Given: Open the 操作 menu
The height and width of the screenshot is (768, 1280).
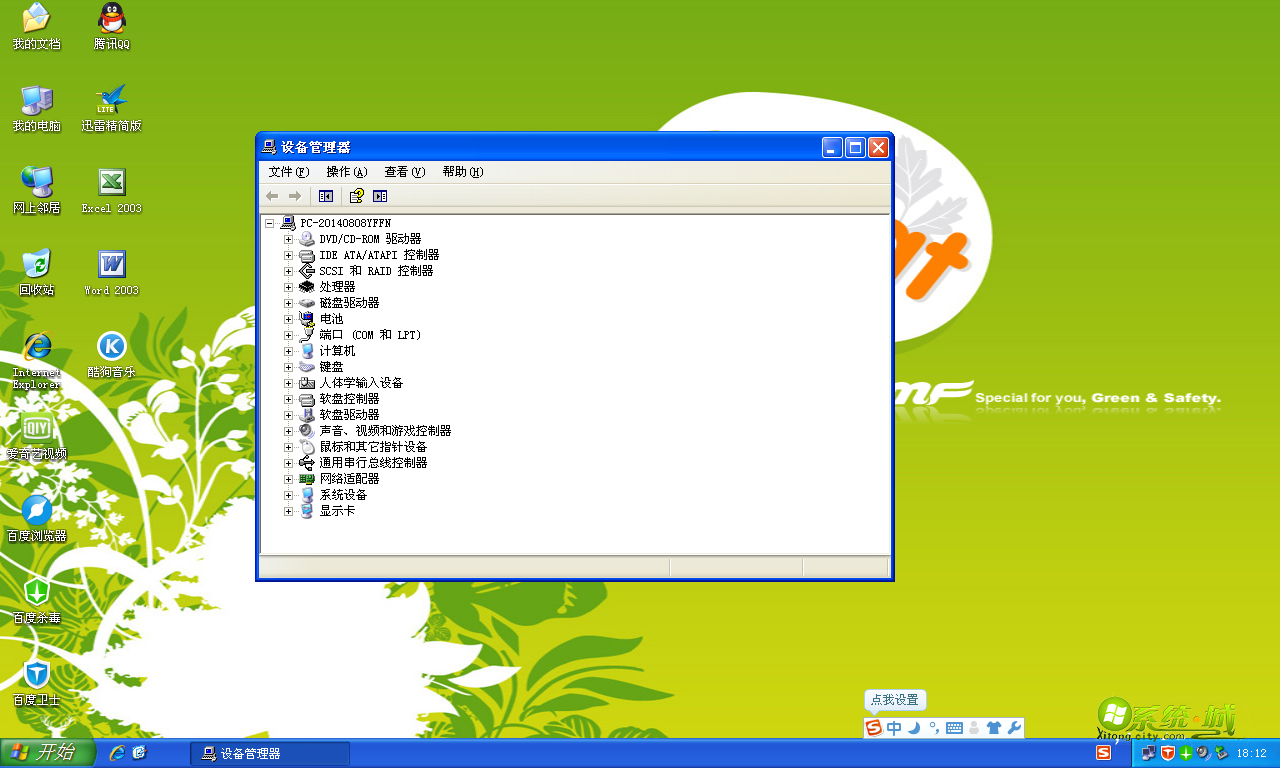Looking at the screenshot, I should pyautogui.click(x=345, y=171).
